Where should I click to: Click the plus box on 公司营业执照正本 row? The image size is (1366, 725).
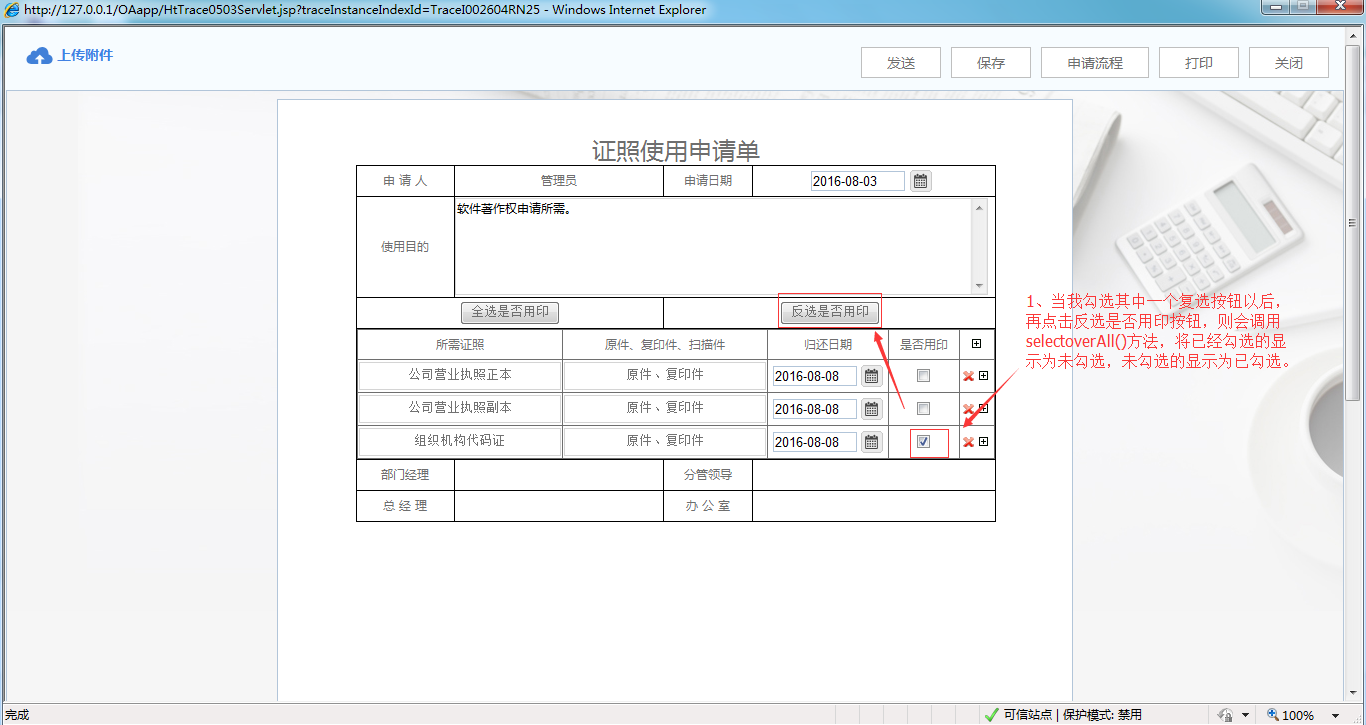(984, 375)
